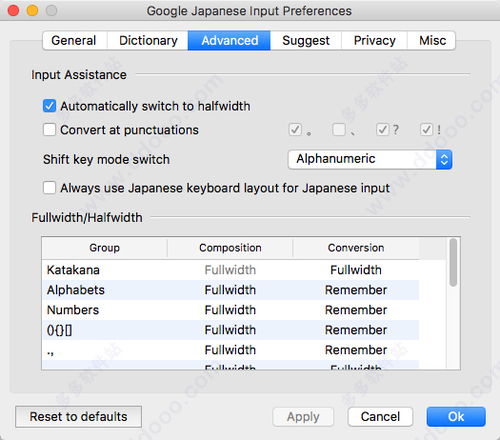Toggle the Japanese comma 、 punctuation checkbox

[339, 129]
